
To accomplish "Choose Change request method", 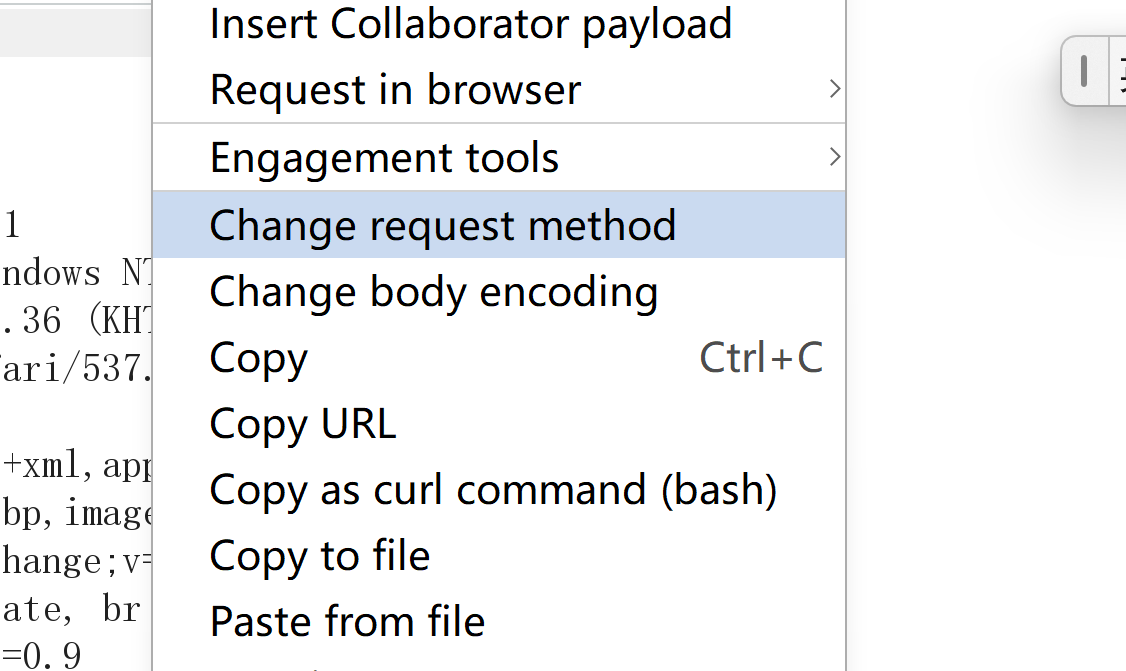I will click(x=442, y=225).
